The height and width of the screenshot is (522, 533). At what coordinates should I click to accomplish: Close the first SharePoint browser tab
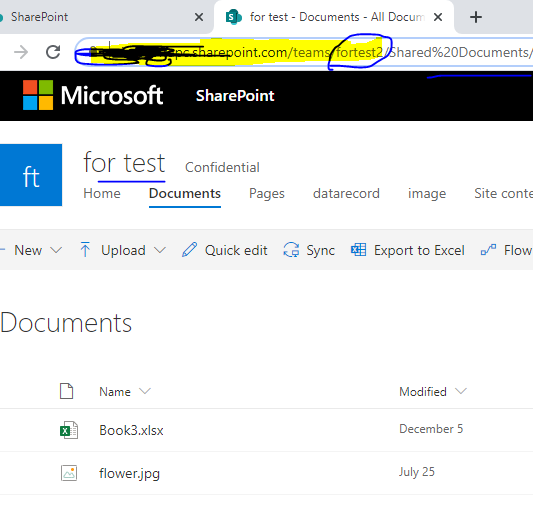click(199, 17)
